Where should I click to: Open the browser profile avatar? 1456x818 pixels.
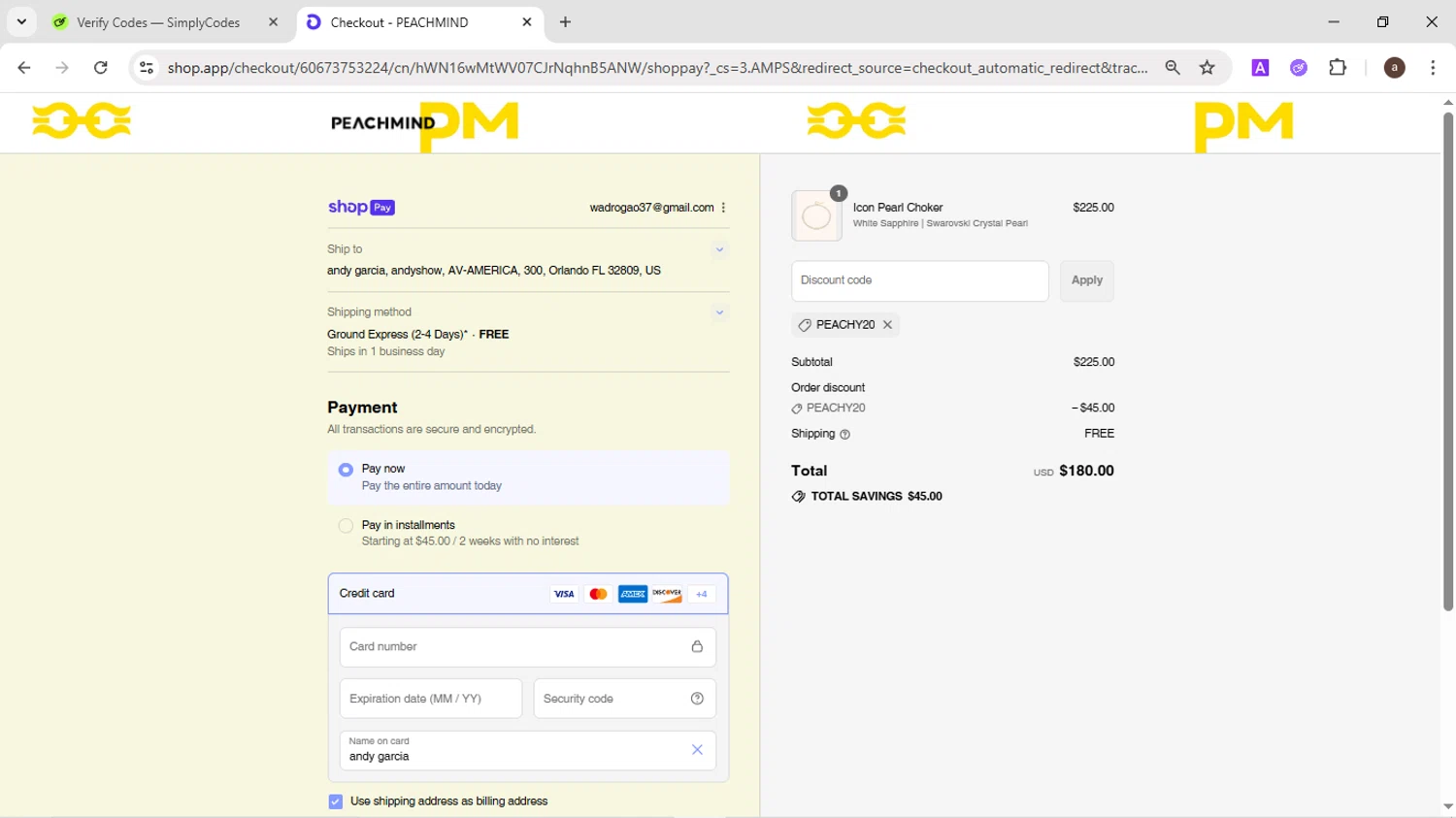1394,68
